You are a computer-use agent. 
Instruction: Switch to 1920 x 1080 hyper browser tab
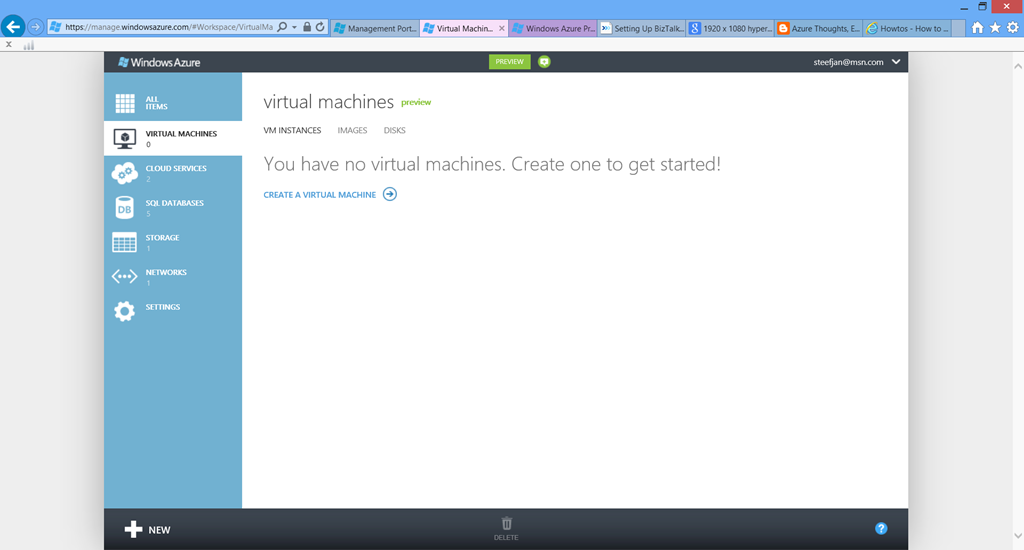click(731, 28)
